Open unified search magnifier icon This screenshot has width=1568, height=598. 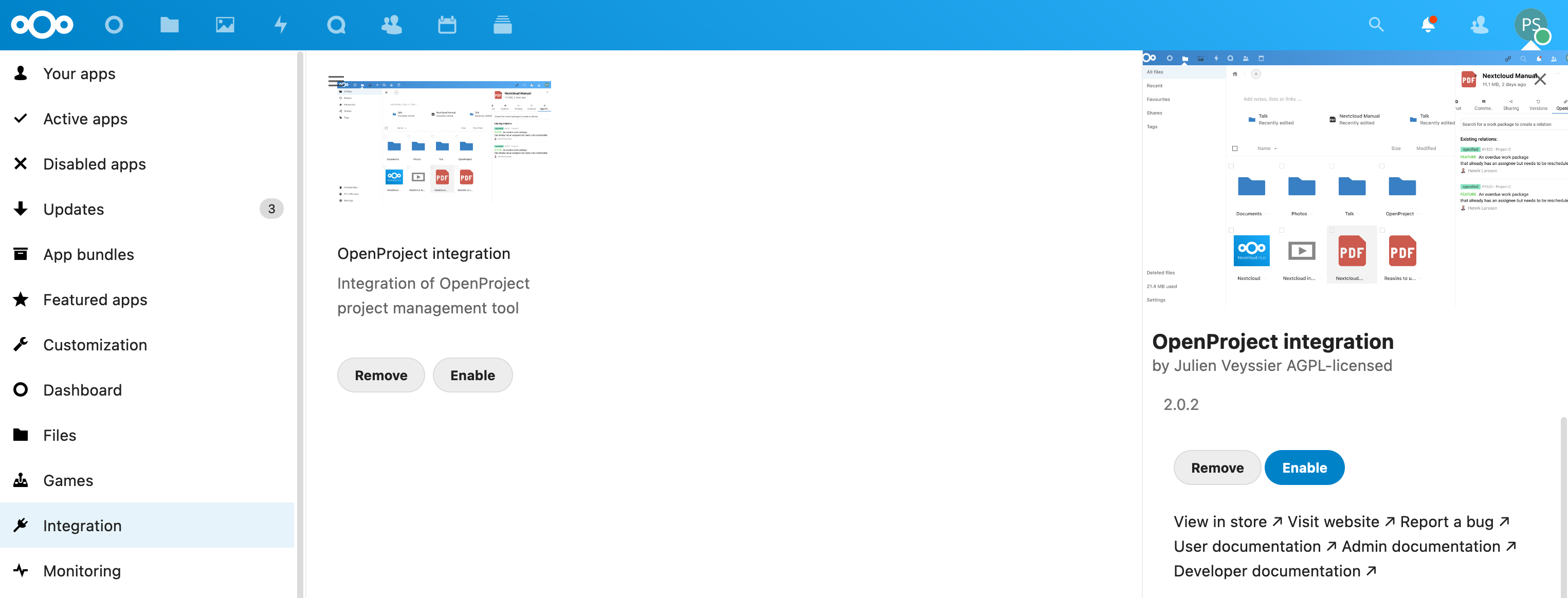1376,25
